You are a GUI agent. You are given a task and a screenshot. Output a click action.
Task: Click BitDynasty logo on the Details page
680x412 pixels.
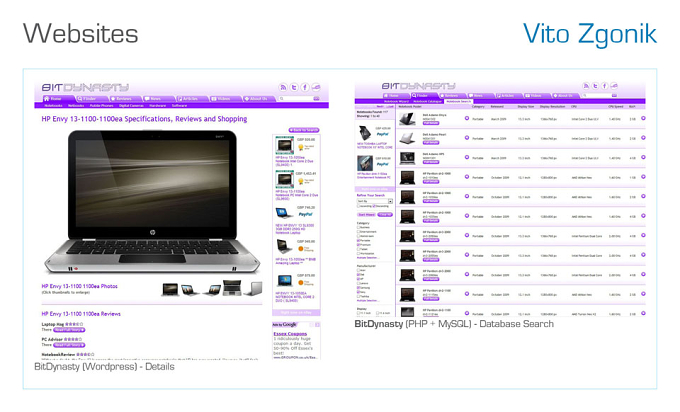pos(85,88)
